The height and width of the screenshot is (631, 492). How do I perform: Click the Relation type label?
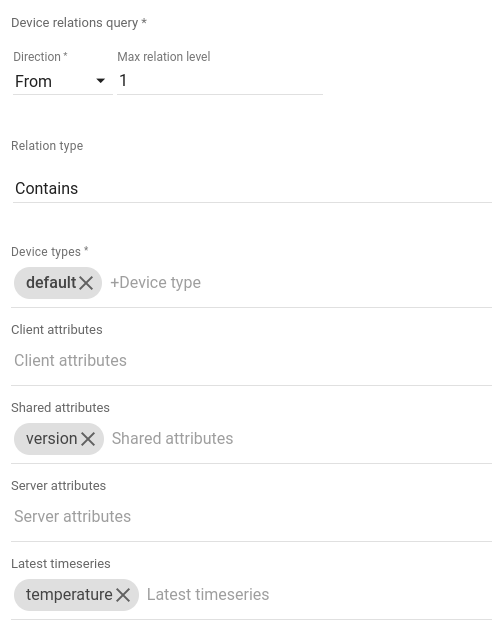coord(47,146)
